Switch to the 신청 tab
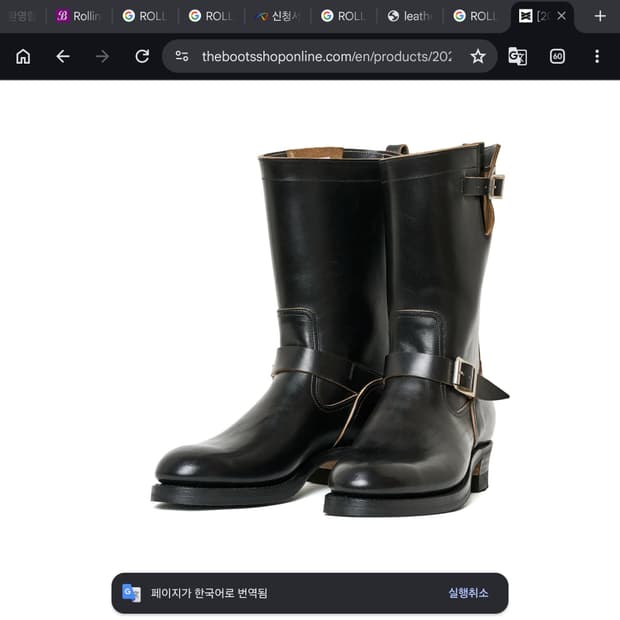Viewport: 620px width, 620px height. pyautogui.click(x=278, y=16)
